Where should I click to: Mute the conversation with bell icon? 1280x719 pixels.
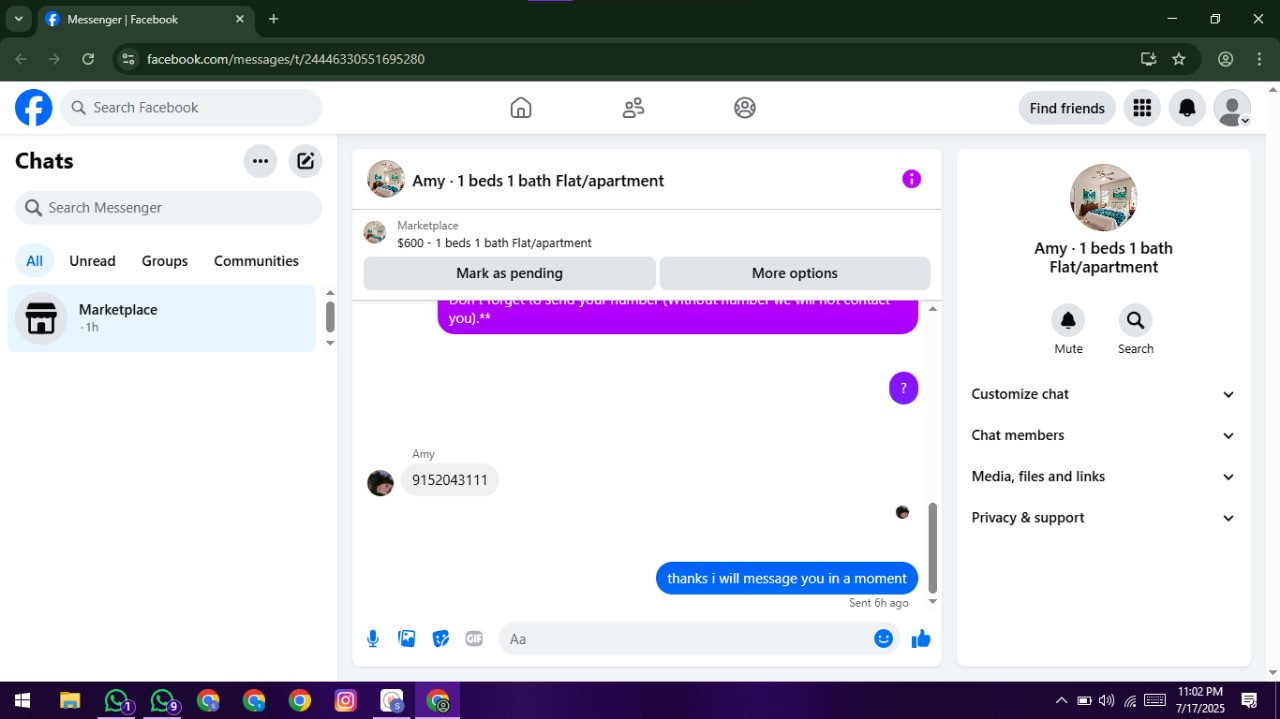click(1068, 320)
